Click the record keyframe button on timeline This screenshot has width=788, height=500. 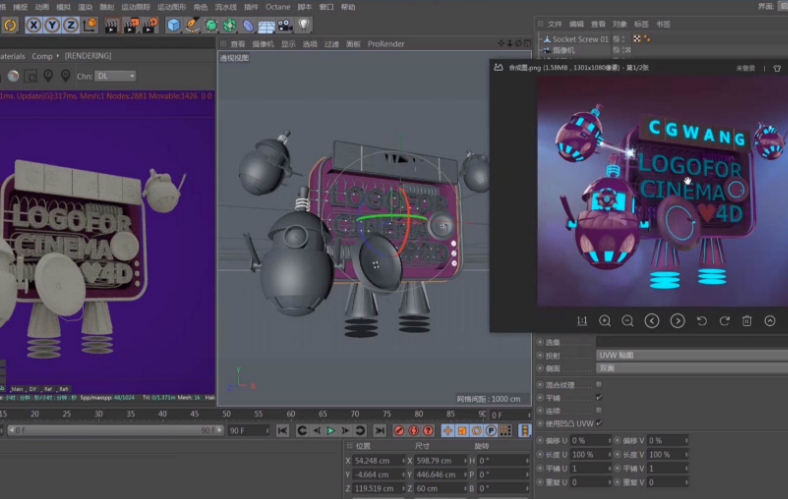click(x=399, y=430)
